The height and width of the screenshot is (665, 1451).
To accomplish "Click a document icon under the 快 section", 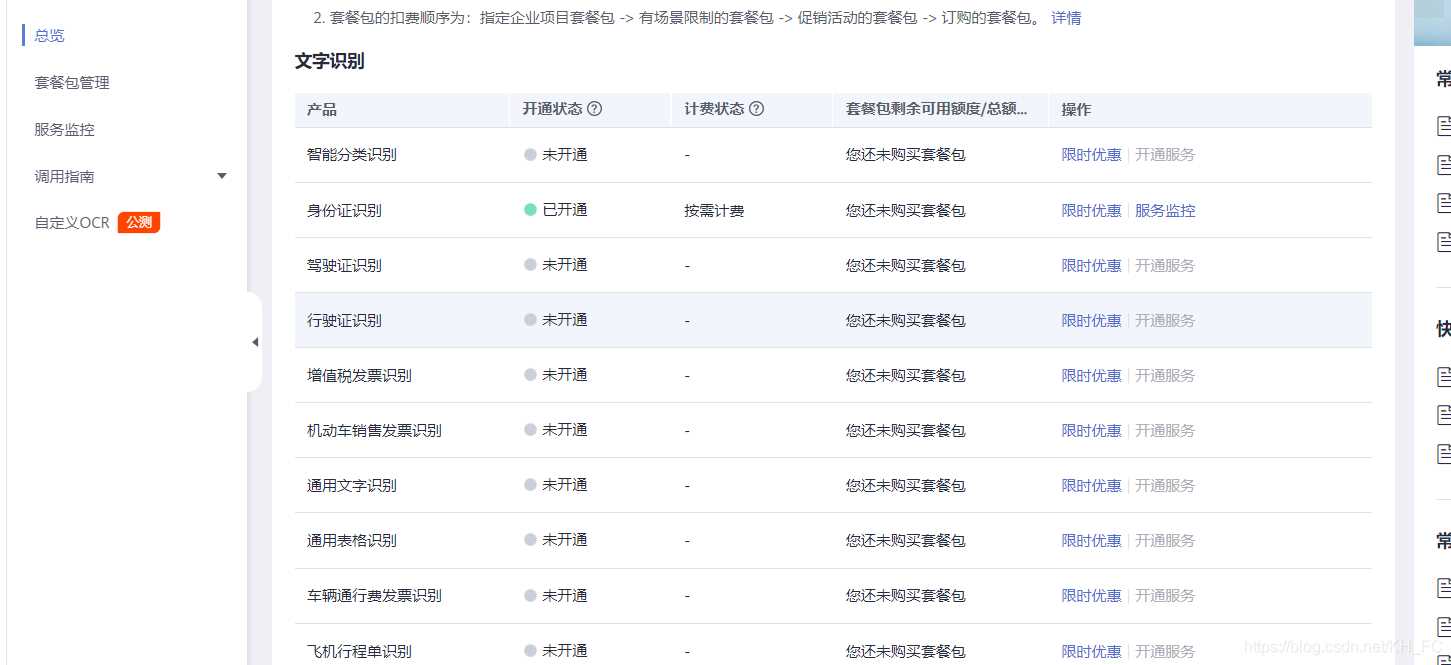I will [x=1443, y=377].
